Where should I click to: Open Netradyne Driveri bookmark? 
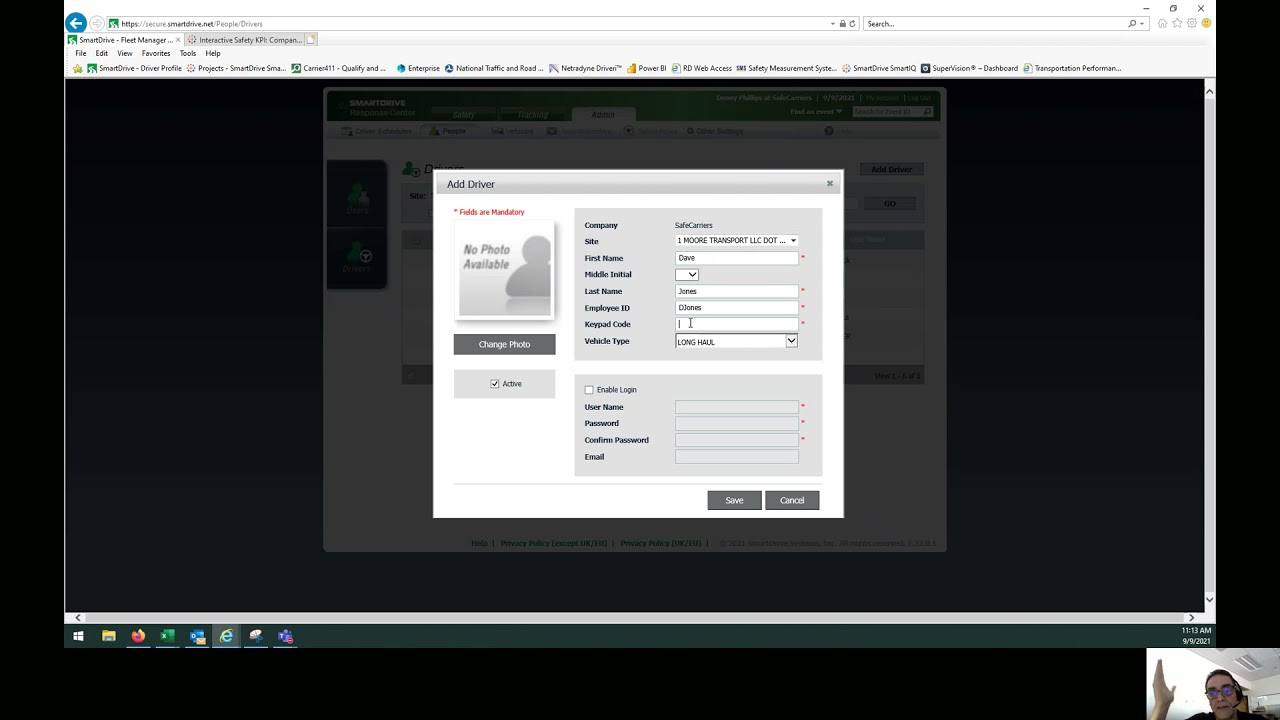point(586,68)
